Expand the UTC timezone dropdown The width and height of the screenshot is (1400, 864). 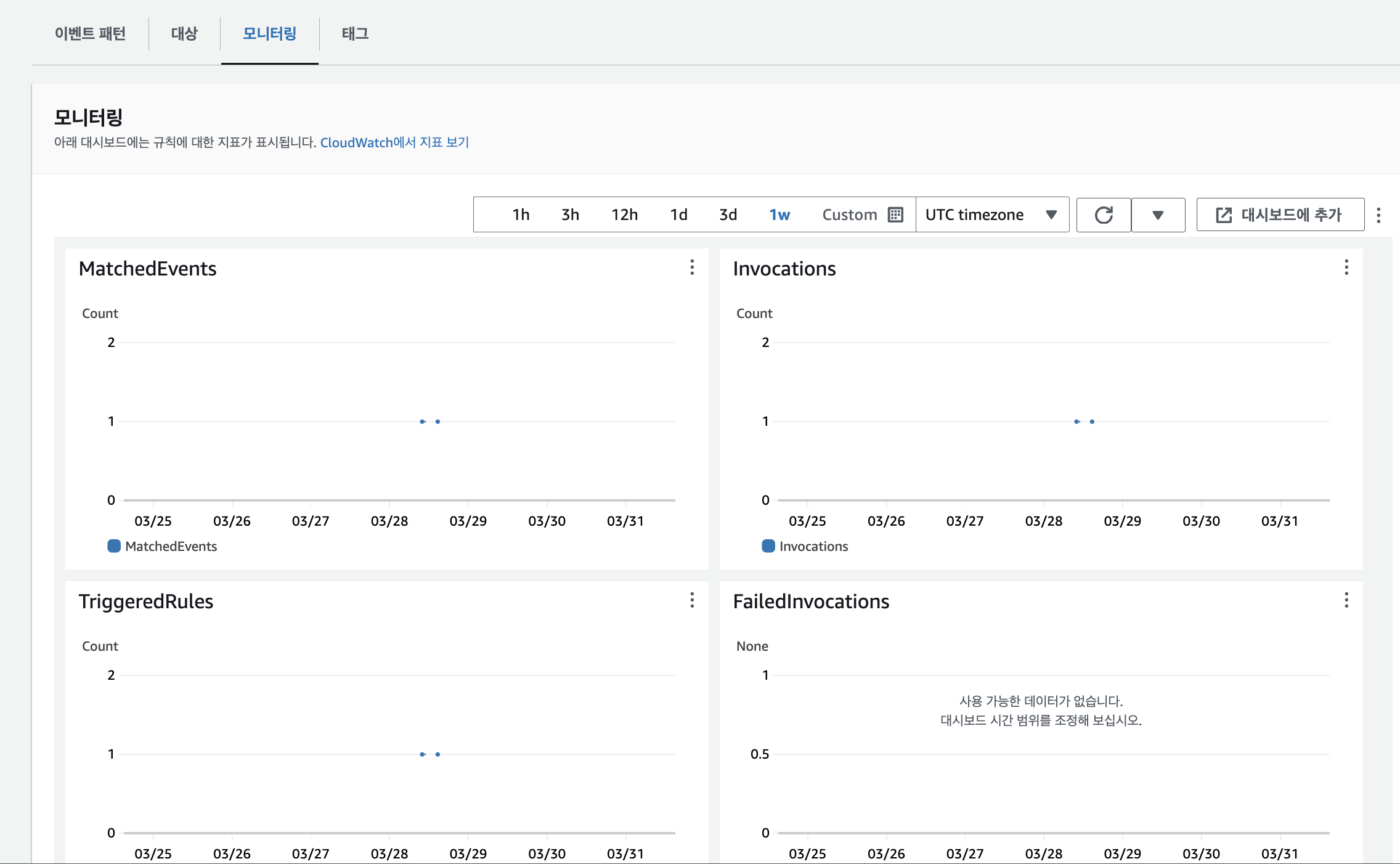(992, 214)
